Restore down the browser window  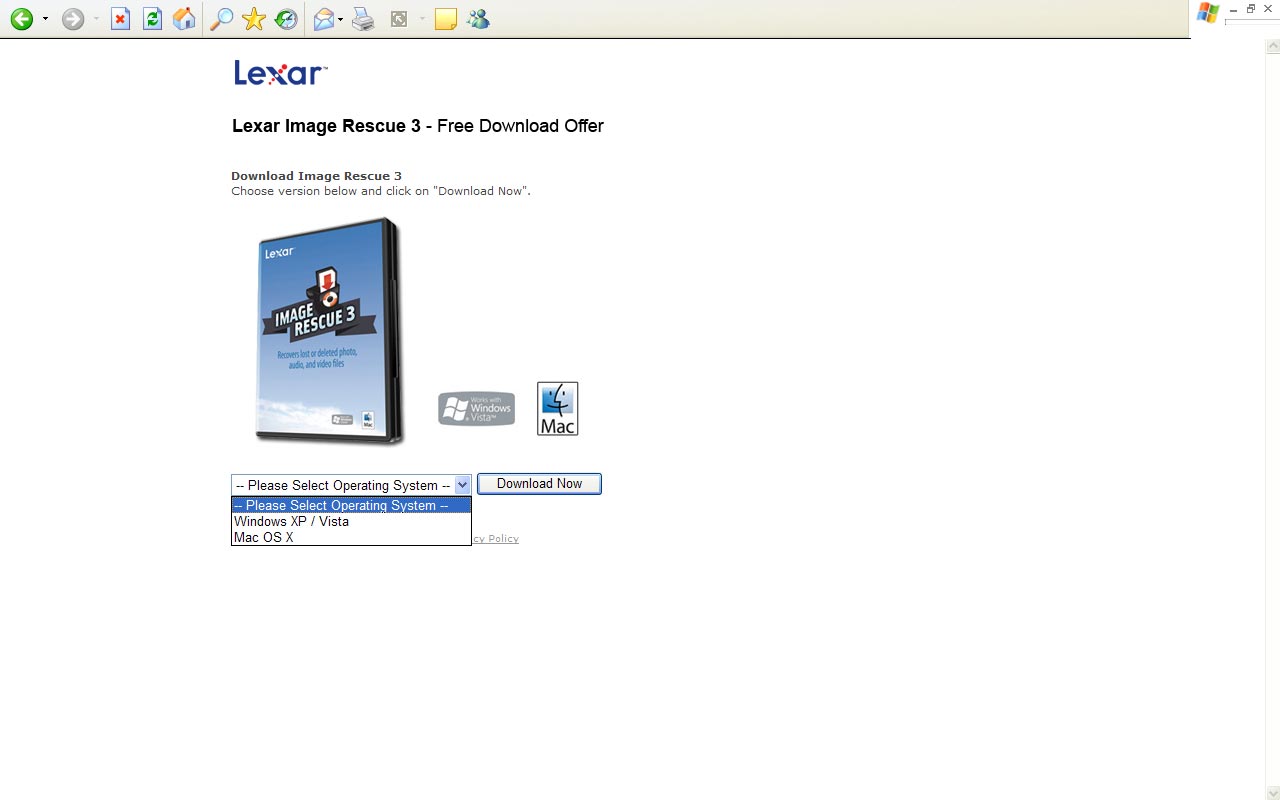(x=1251, y=9)
